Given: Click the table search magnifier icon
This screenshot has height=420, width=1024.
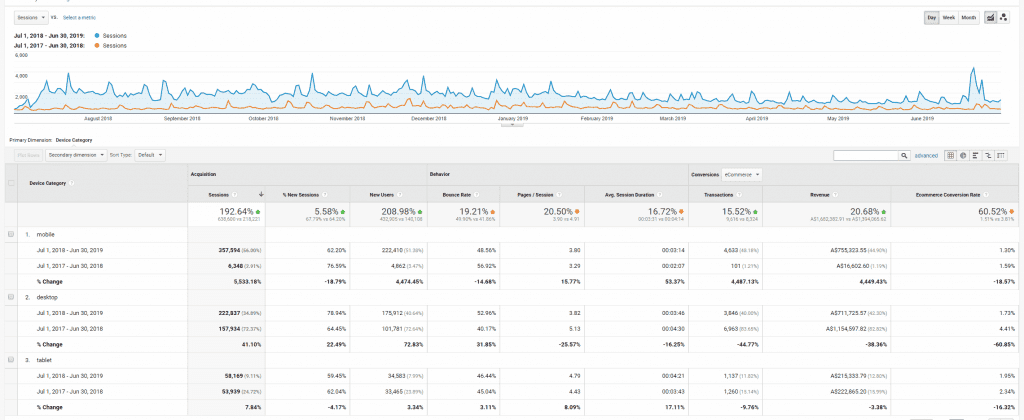Looking at the screenshot, I should (905, 155).
